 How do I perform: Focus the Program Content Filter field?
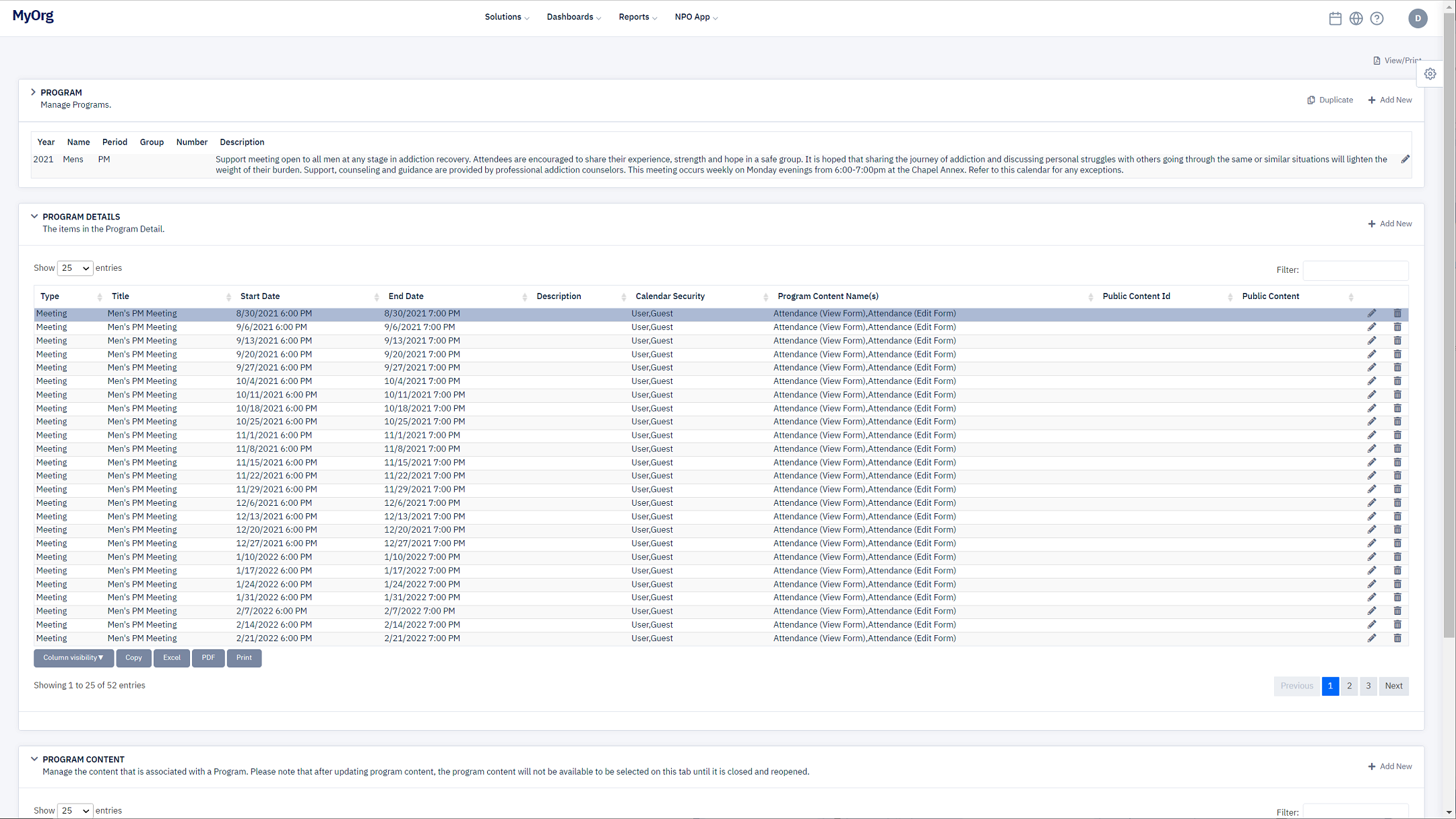point(1355,812)
